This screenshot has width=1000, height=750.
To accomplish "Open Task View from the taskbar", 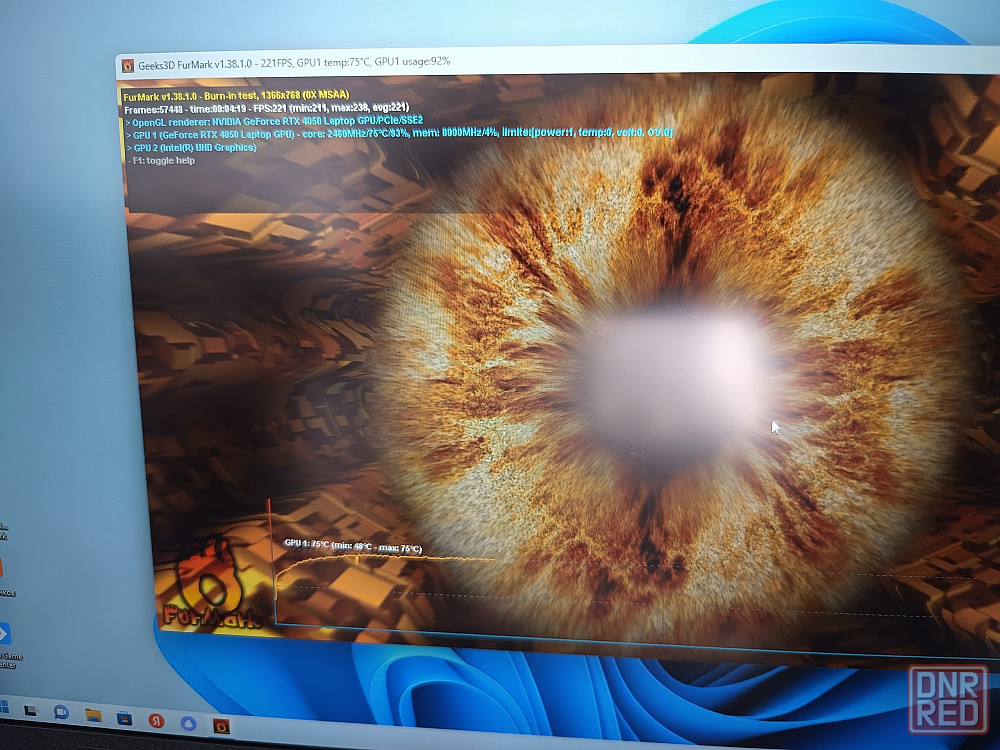I will (29, 710).
